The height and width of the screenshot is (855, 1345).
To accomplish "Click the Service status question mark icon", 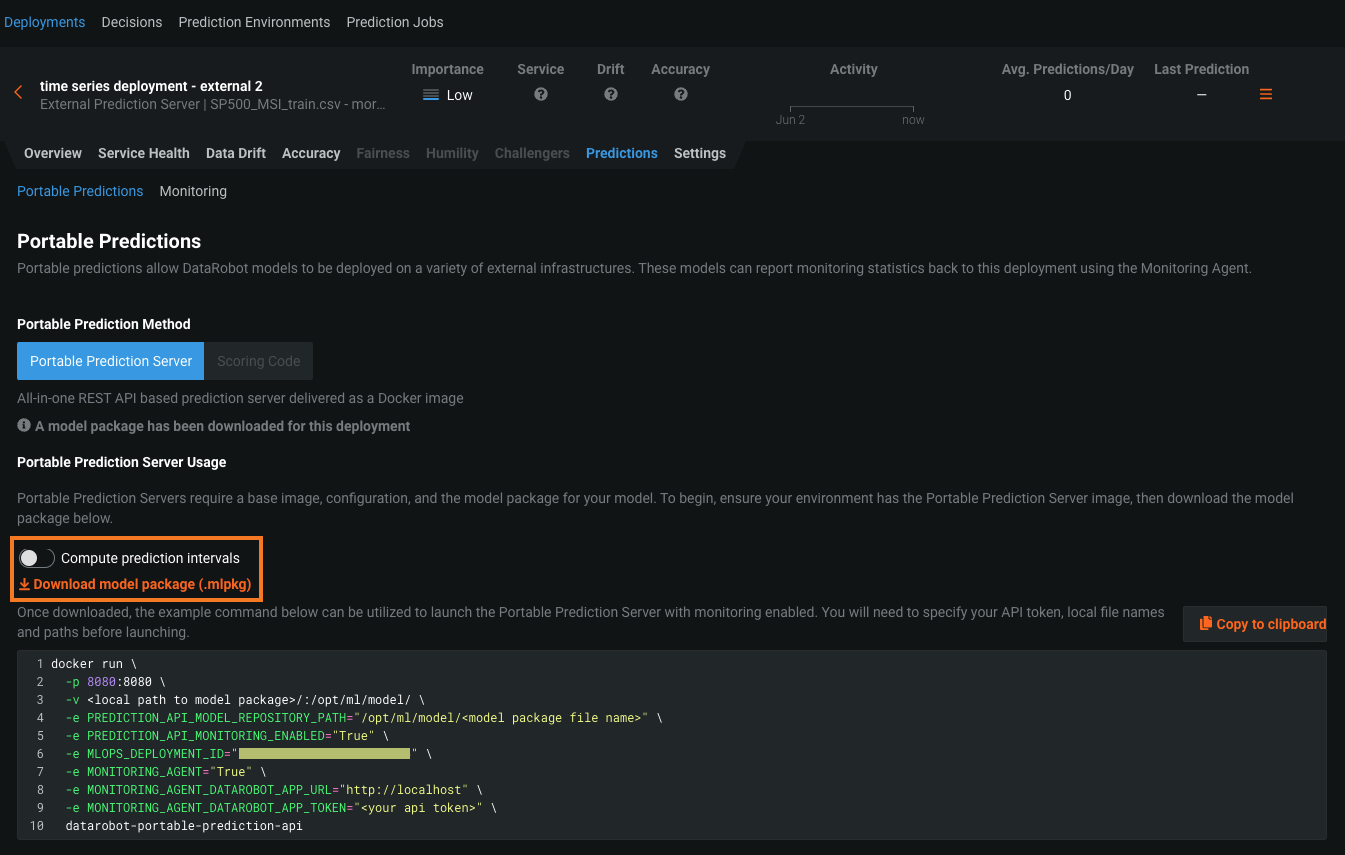I will click(x=541, y=94).
